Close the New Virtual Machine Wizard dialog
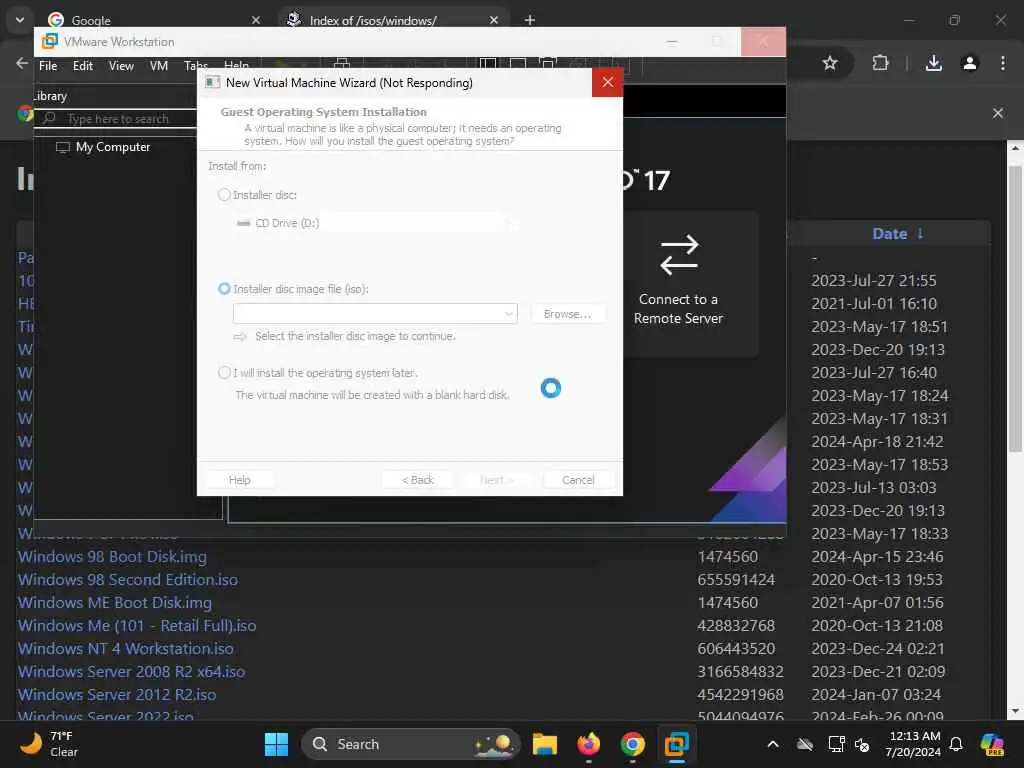Screen dimensions: 1024x768 [607, 82]
